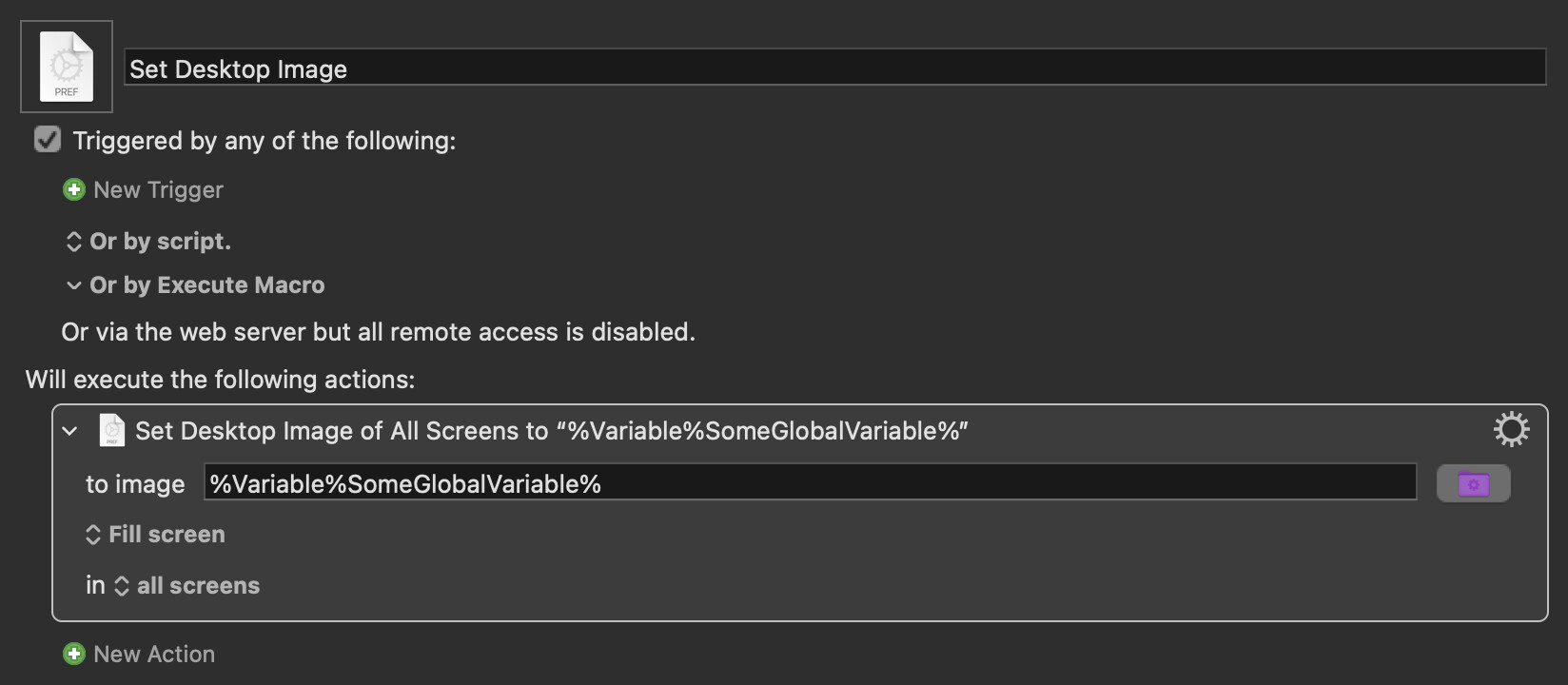
Task: Collapse the Set Desktop Image action chevron
Action: [69, 431]
